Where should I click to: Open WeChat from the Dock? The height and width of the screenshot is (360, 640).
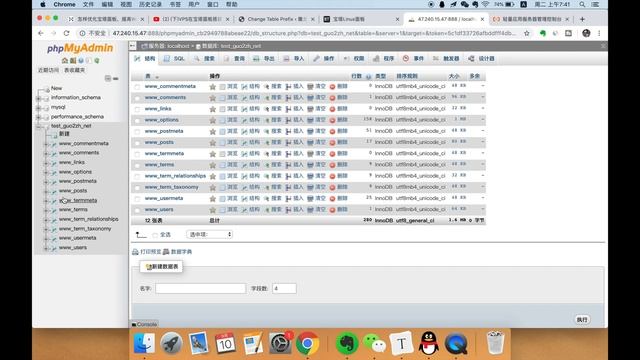pyautogui.click(x=374, y=343)
